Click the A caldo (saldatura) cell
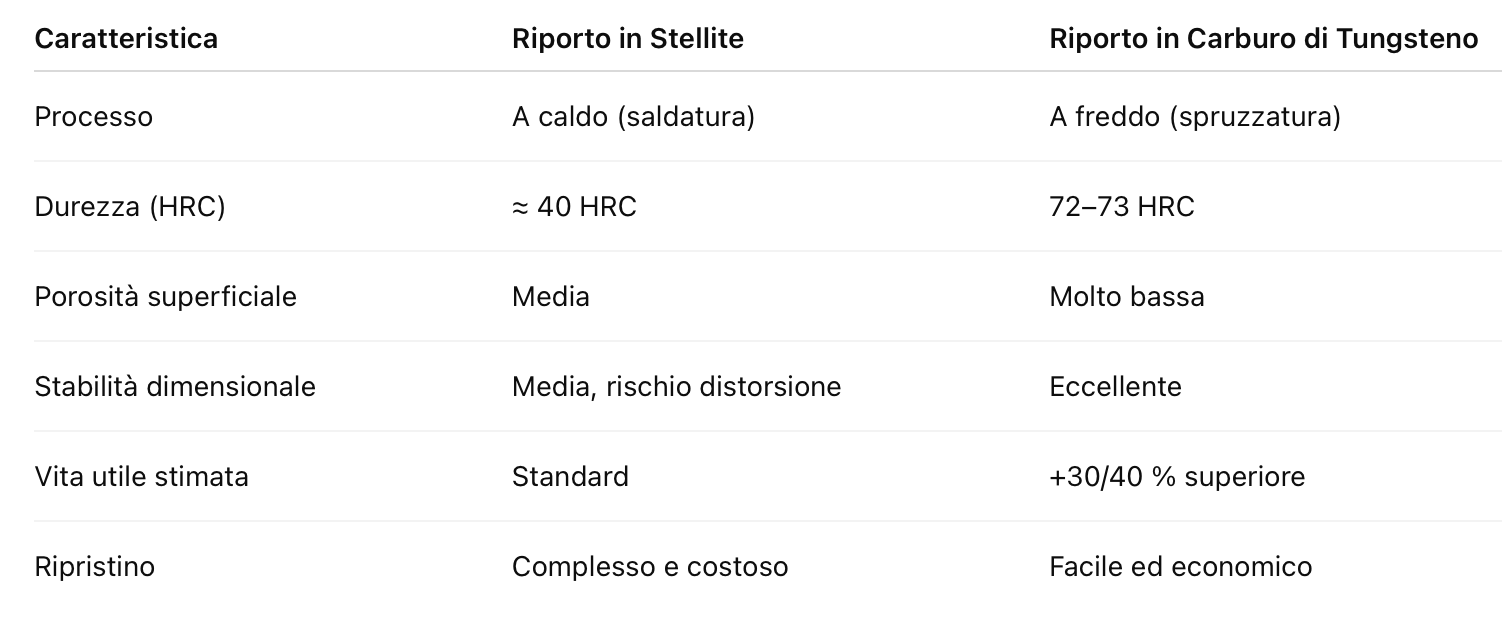Image resolution: width=1502 pixels, height=636 pixels. 633,117
